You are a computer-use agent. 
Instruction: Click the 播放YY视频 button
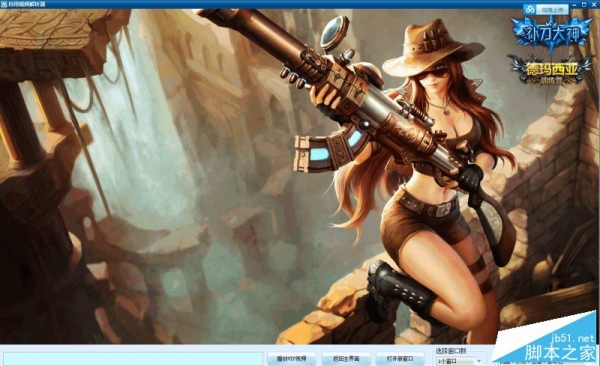click(292, 359)
